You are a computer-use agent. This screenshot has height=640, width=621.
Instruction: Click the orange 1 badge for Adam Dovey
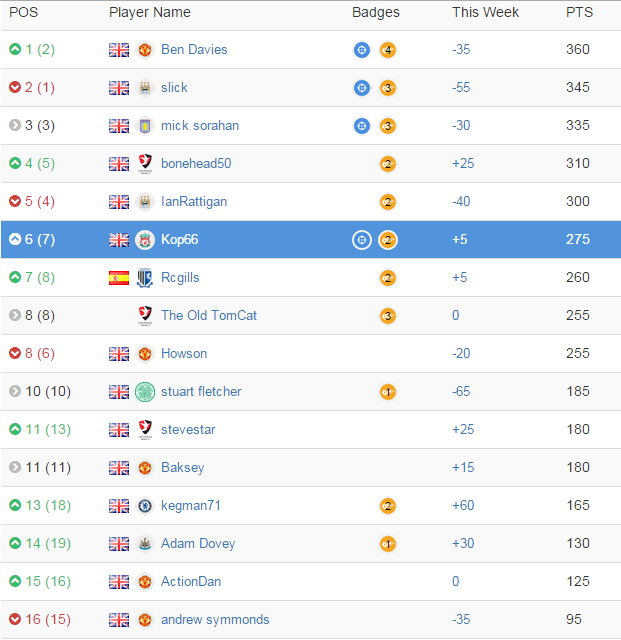(x=387, y=544)
